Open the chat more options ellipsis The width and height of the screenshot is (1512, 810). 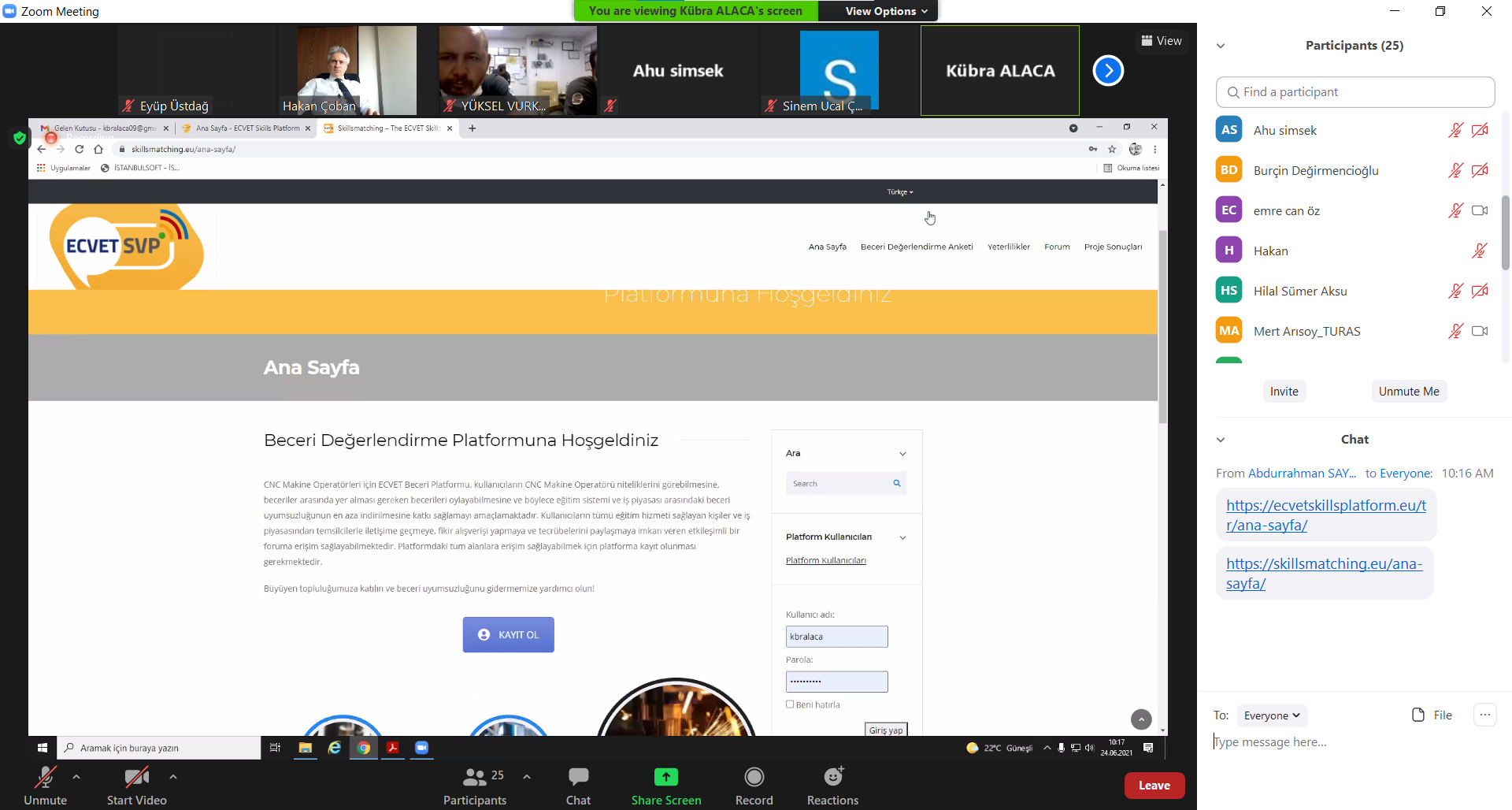(x=1484, y=715)
